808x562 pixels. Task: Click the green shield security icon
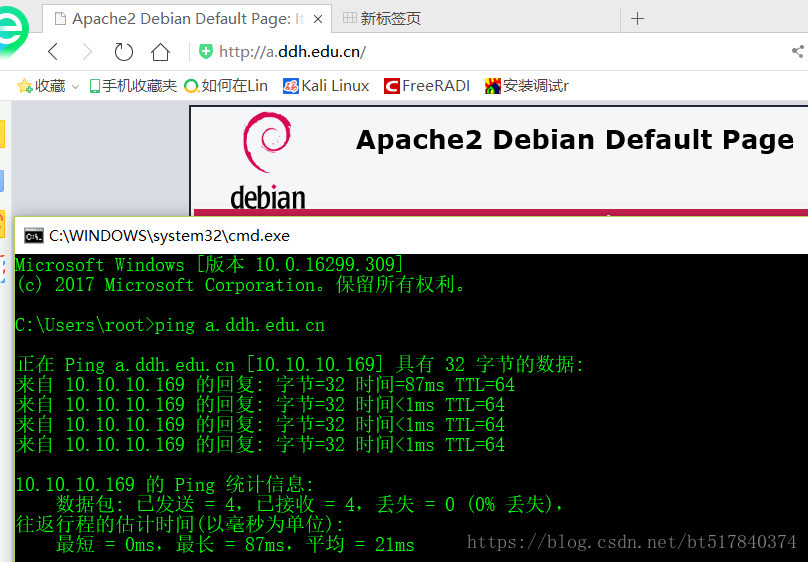(206, 52)
